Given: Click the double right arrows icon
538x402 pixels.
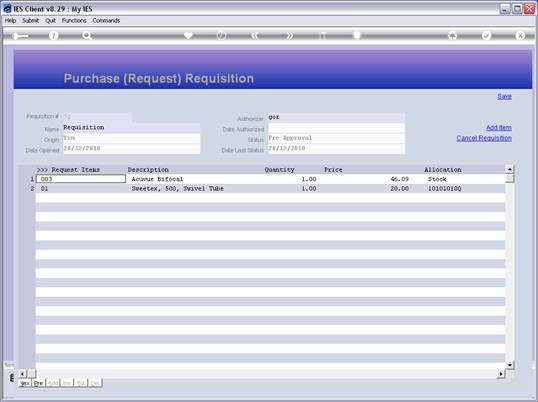Looking at the screenshot, I should [x=289, y=35].
